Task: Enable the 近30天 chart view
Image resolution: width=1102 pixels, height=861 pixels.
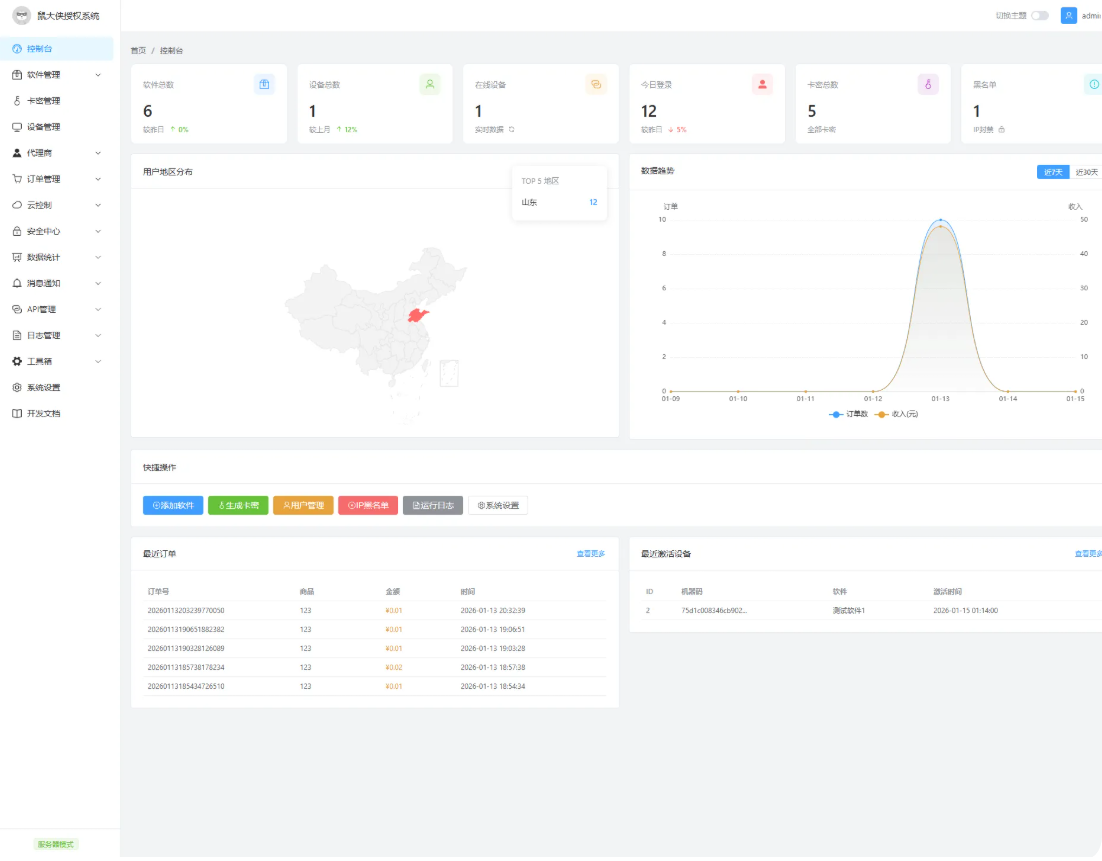Action: pyautogui.click(x=1087, y=171)
